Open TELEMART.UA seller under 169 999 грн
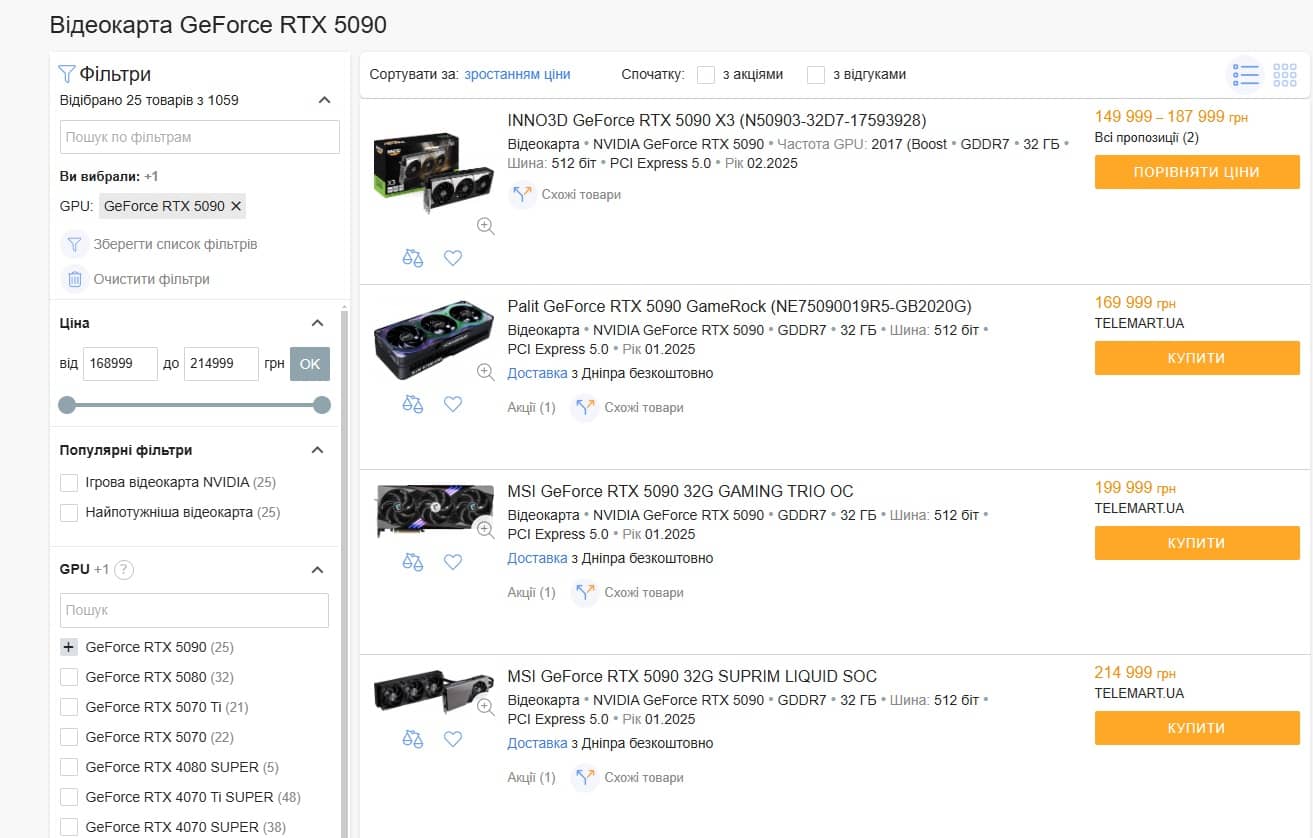 pos(1139,323)
